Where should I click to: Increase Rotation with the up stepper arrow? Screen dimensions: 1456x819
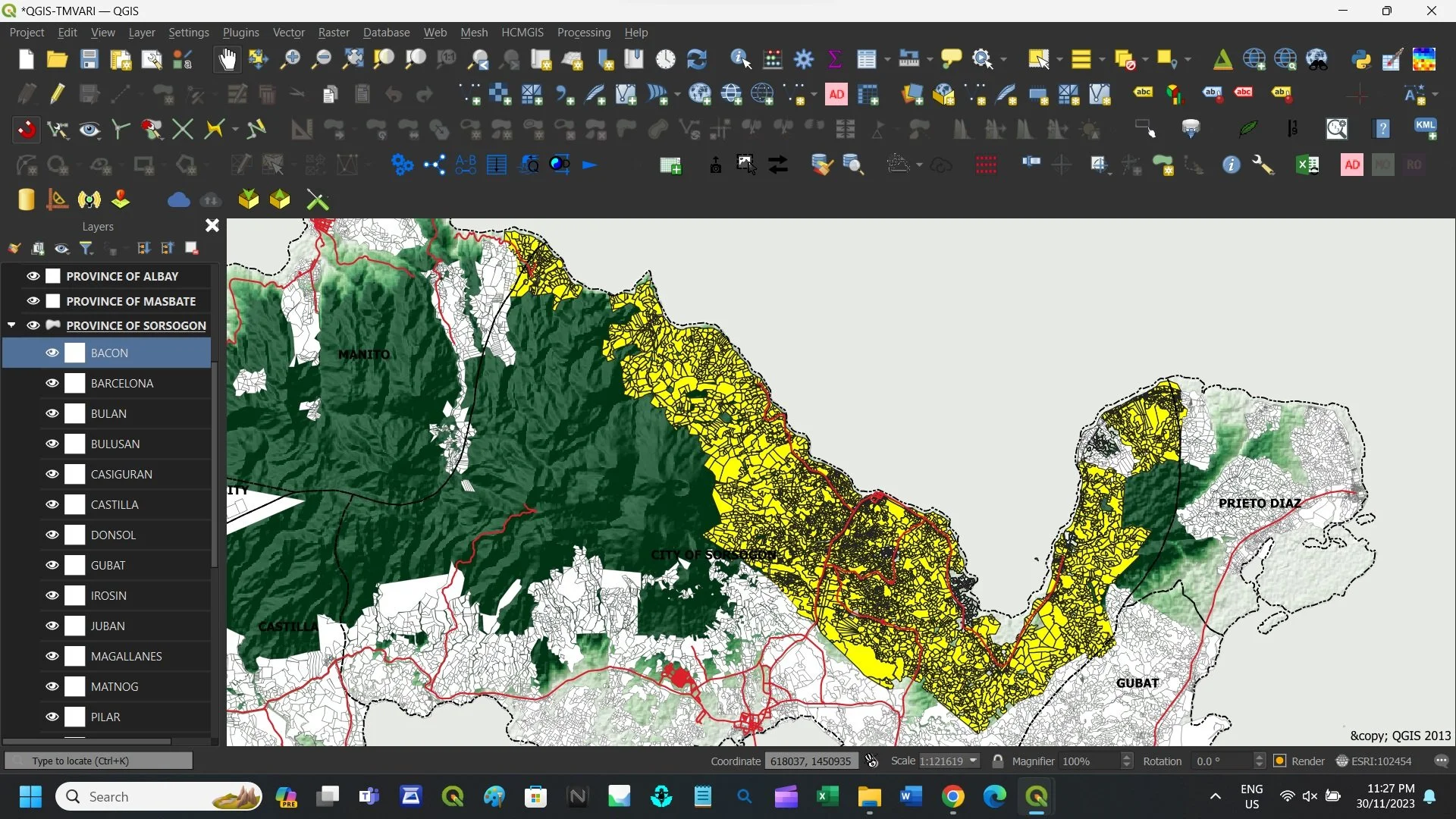click(x=1260, y=757)
